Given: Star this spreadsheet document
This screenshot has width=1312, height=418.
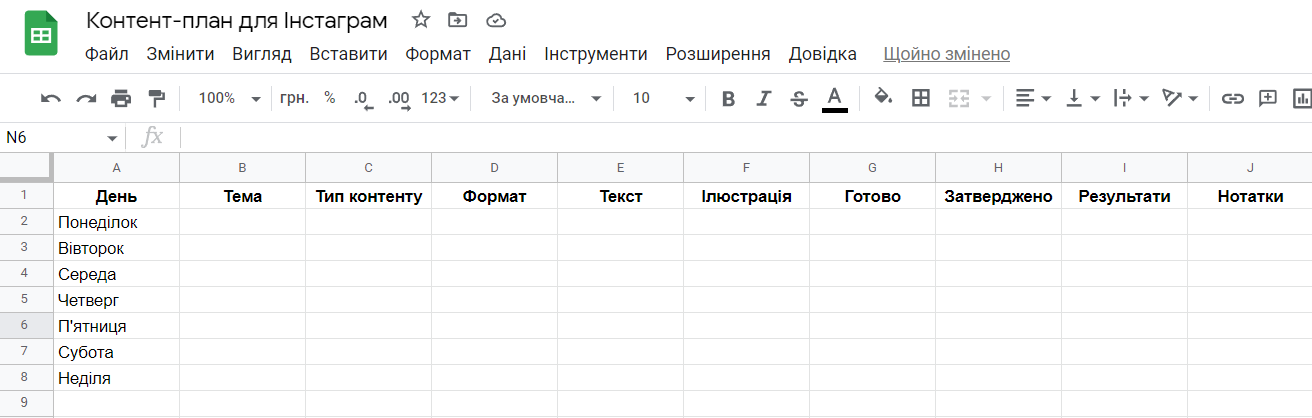Looking at the screenshot, I should click(x=421, y=20).
